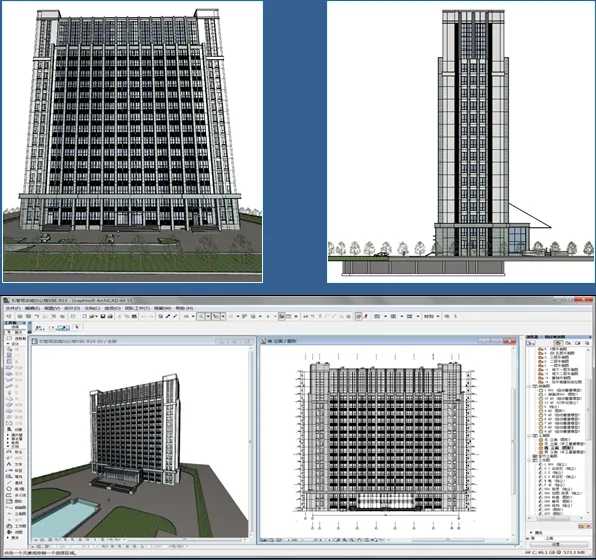This screenshot has height=560, width=596.
Task: Click the New document toolbar icon
Action: click(84, 316)
